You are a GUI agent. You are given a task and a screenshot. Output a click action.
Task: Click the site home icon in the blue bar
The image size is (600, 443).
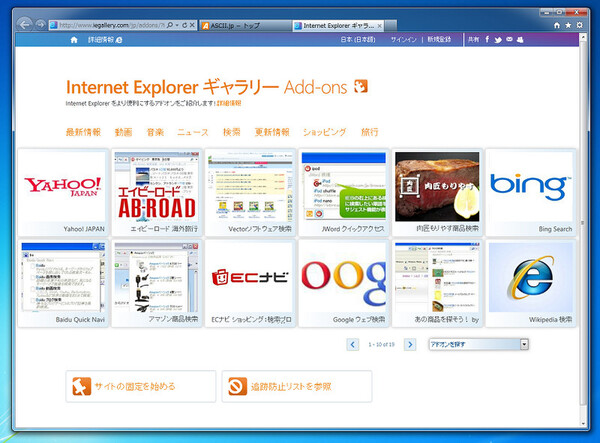click(74, 40)
